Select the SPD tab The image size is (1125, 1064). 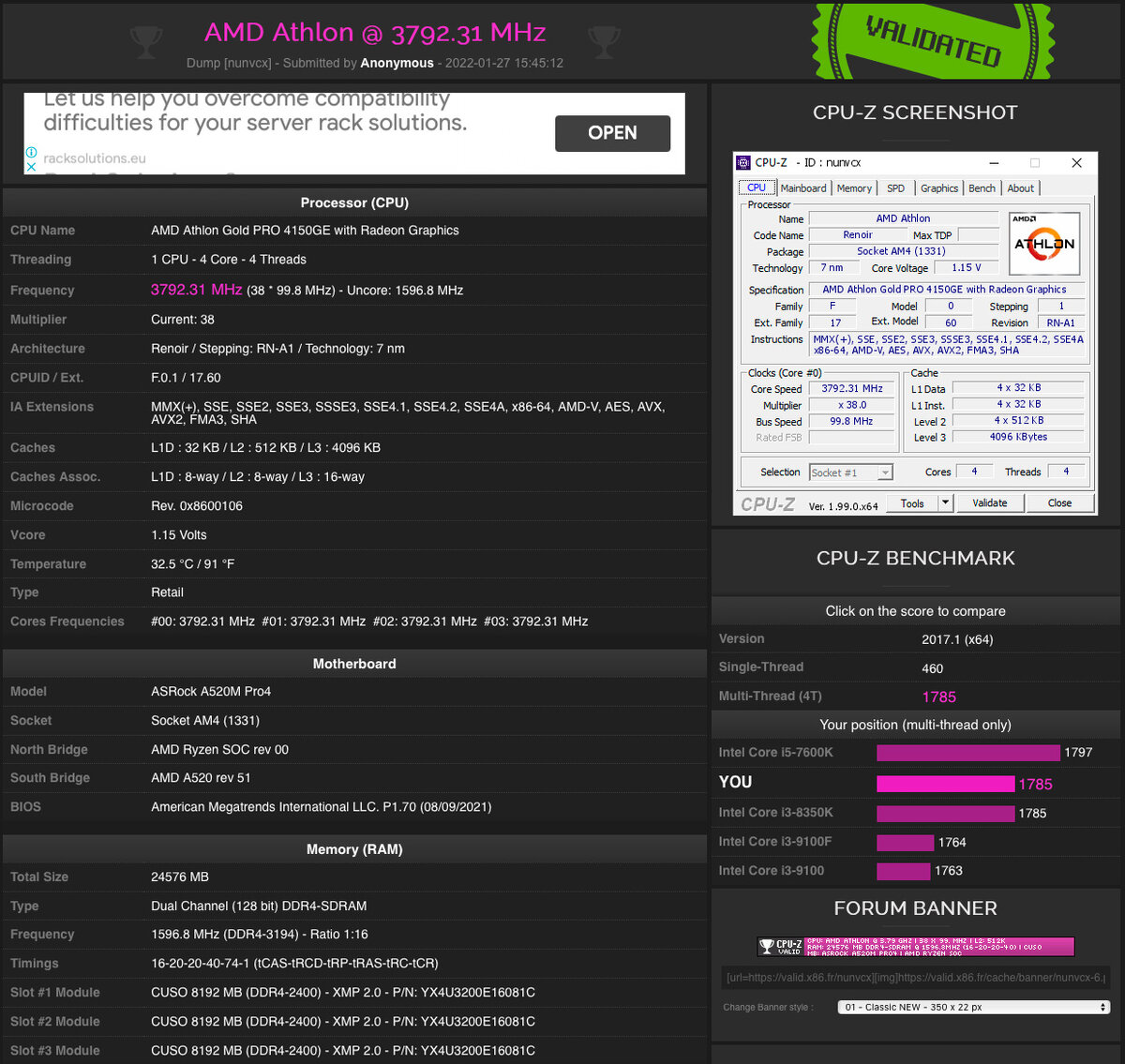pyautogui.click(x=896, y=188)
